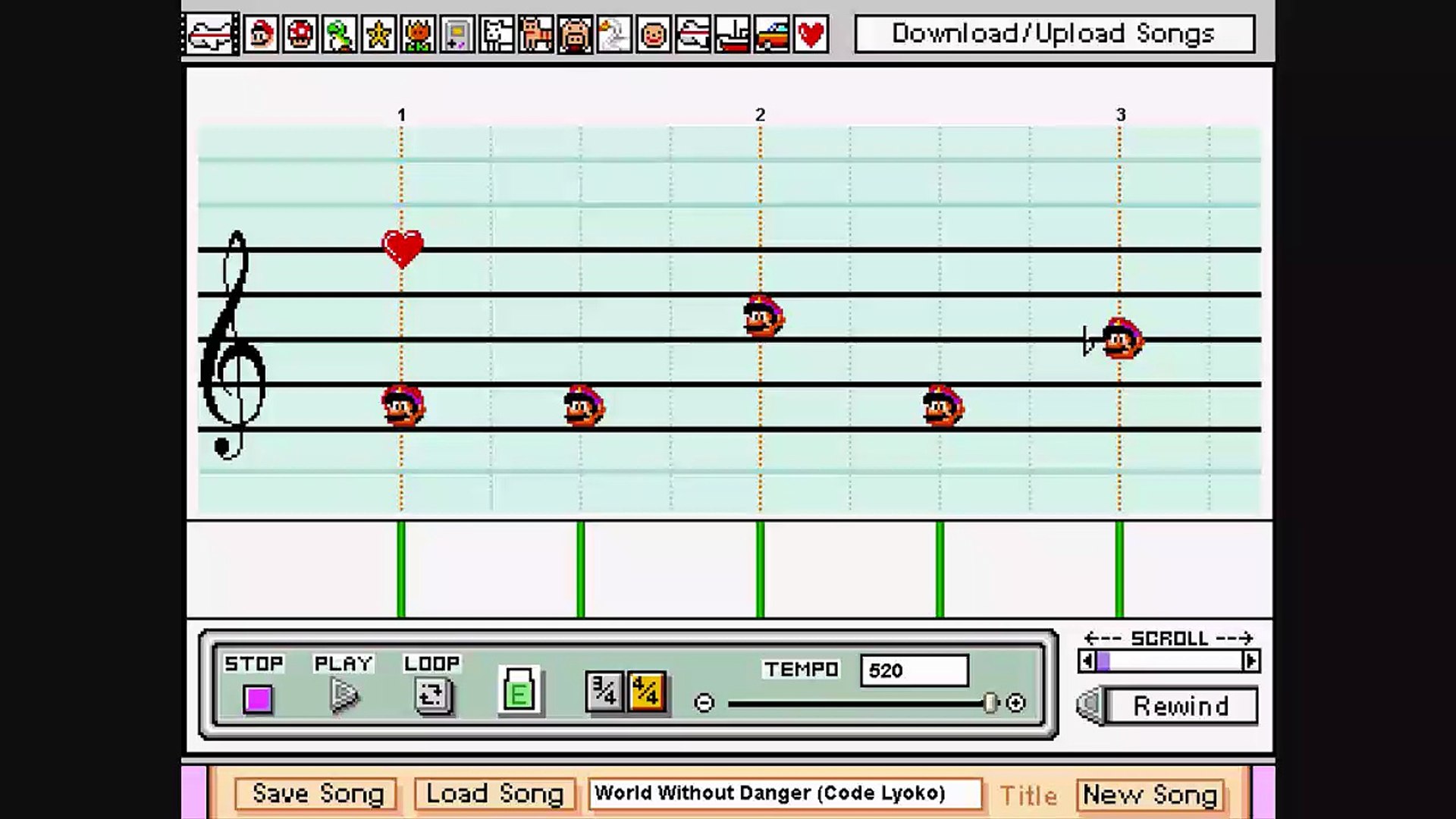Click the green volume bar under measure 1
Image resolution: width=1456 pixels, height=819 pixels.
[401, 569]
